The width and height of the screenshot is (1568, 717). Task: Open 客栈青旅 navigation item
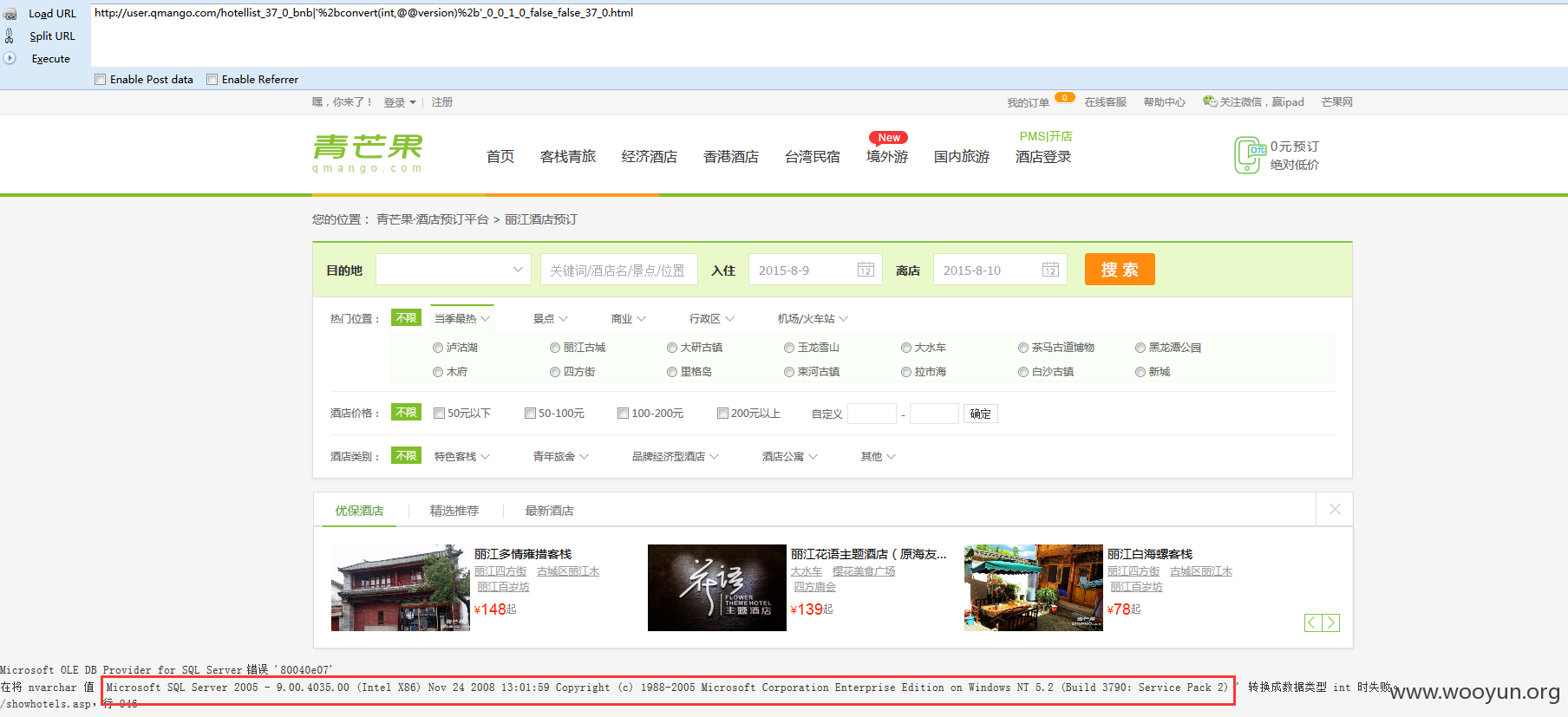tap(568, 157)
